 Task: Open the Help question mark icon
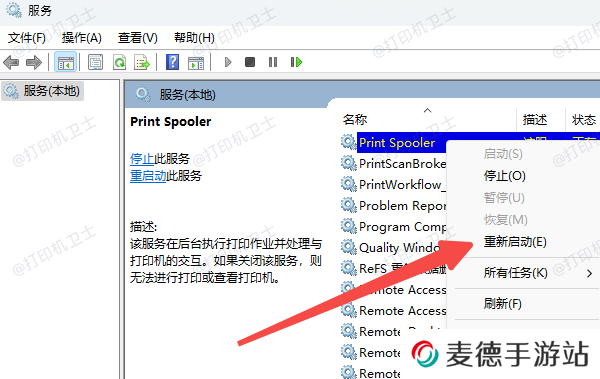click(x=173, y=62)
